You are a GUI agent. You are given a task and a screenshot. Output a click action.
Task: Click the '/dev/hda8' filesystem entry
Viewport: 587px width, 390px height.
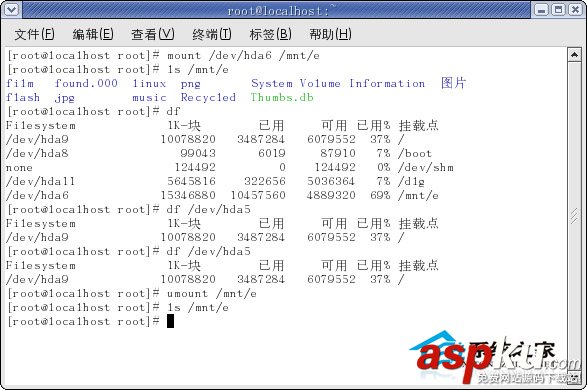tap(37, 153)
